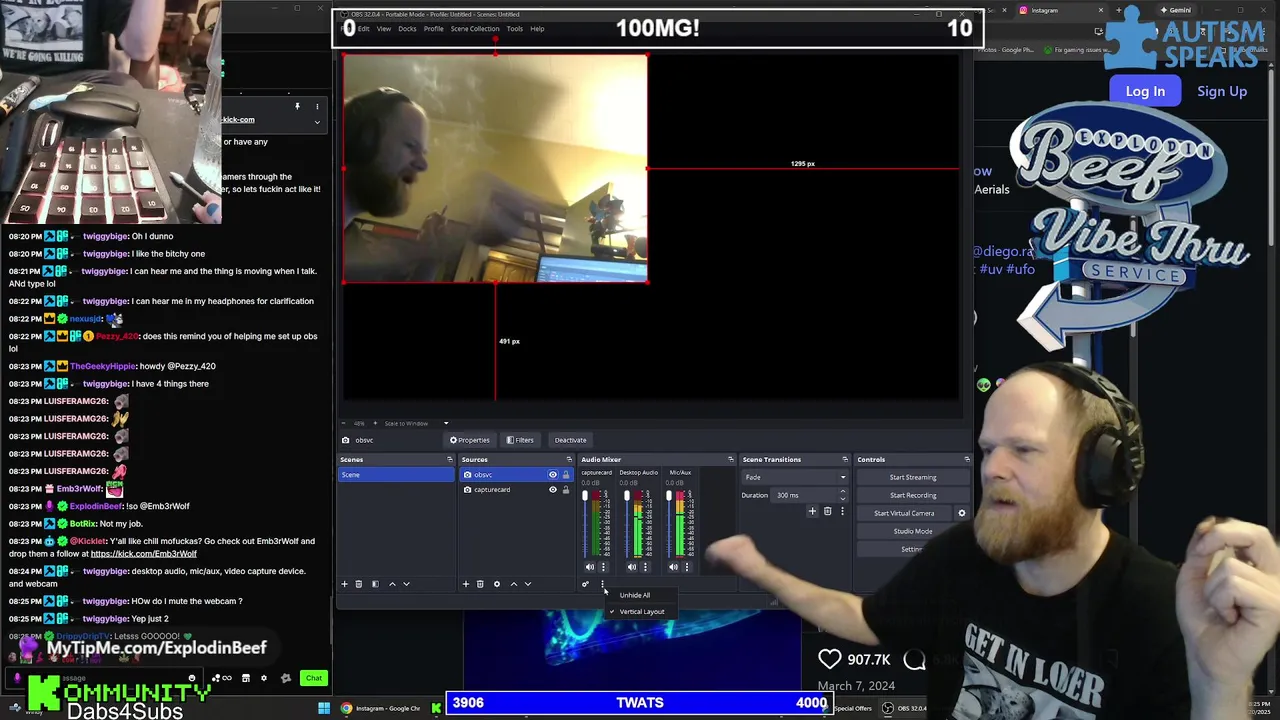Open Virtual Camera settings gear
This screenshot has height=720, width=1280.
(x=962, y=513)
